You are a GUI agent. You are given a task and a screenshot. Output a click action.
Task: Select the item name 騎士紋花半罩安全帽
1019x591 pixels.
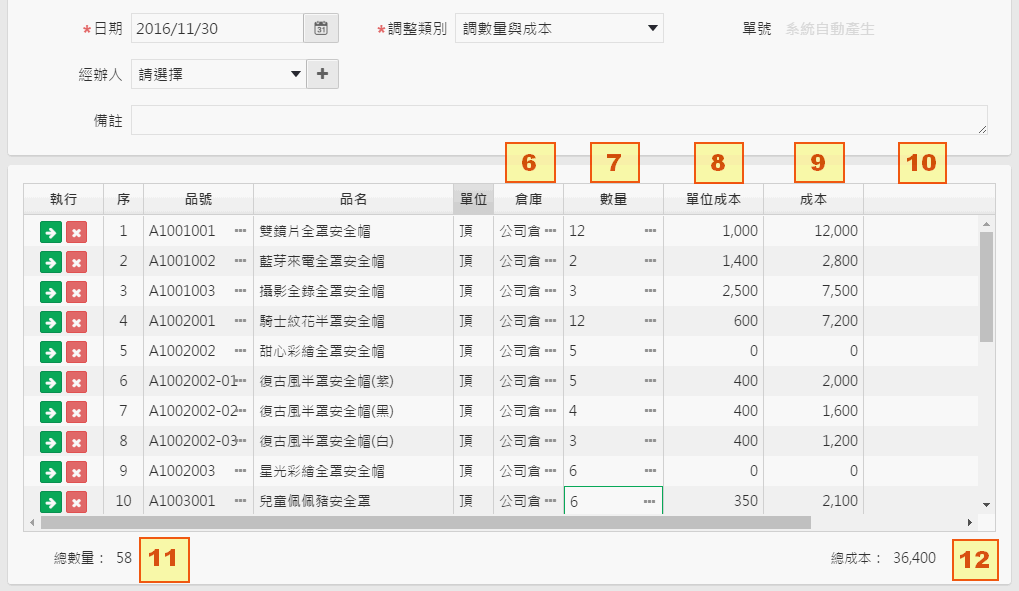point(322,321)
